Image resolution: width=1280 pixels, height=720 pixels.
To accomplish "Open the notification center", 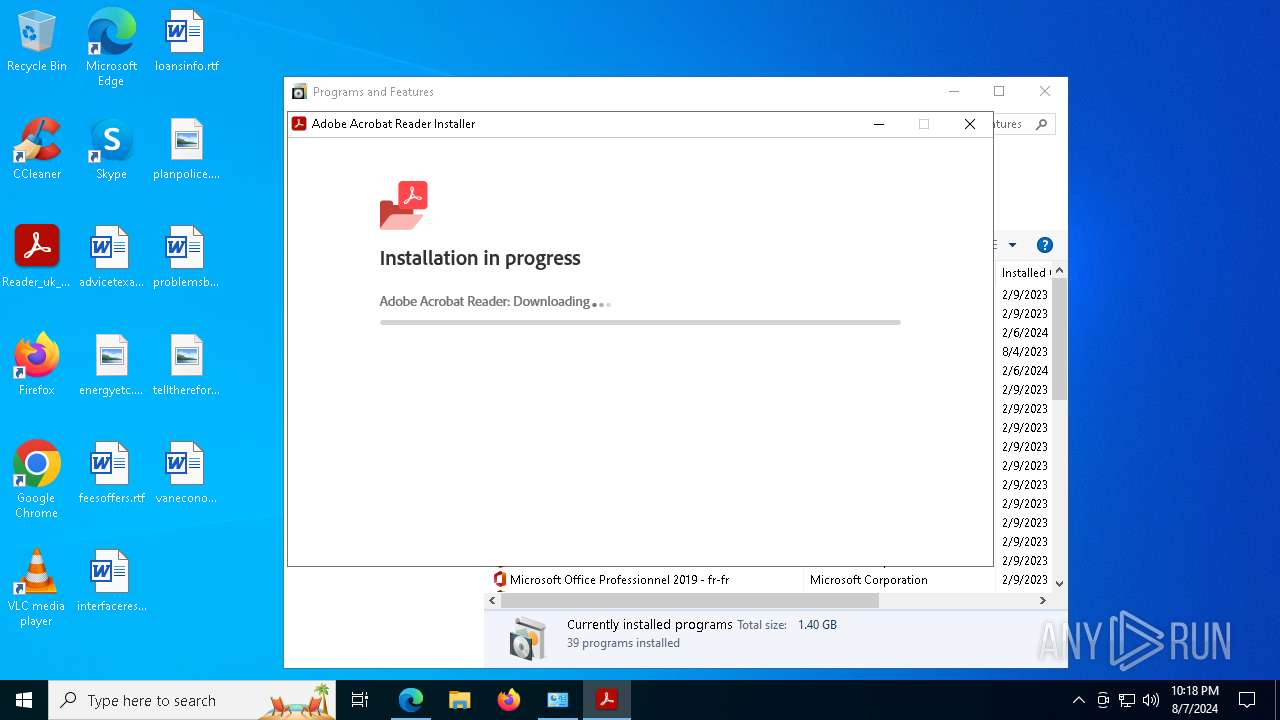I will [1247, 700].
